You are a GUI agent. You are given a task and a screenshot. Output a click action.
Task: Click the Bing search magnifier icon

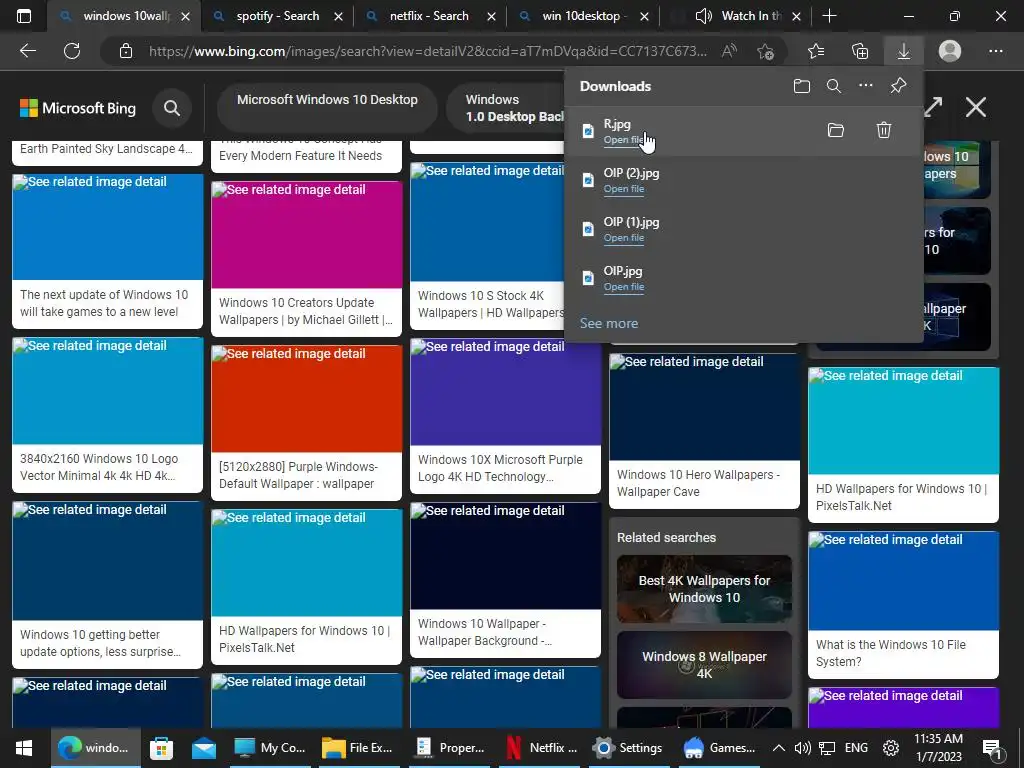(172, 108)
